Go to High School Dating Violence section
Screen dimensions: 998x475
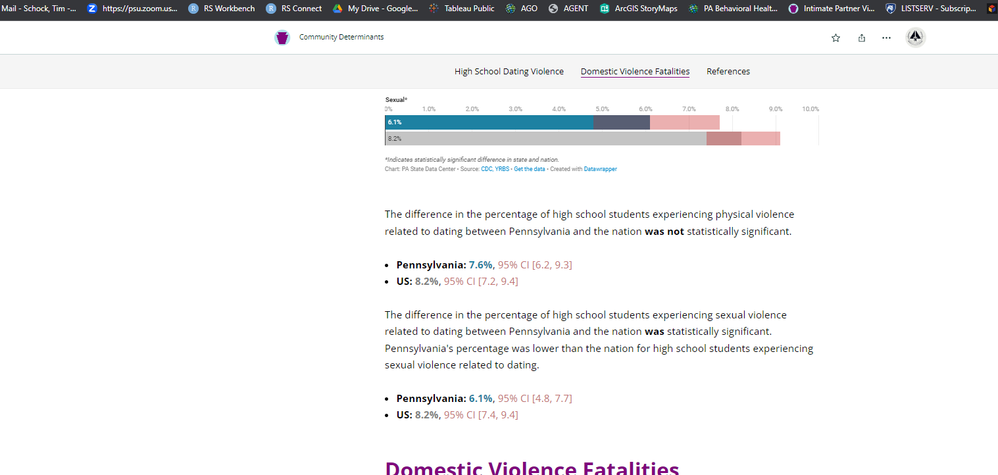(509, 71)
